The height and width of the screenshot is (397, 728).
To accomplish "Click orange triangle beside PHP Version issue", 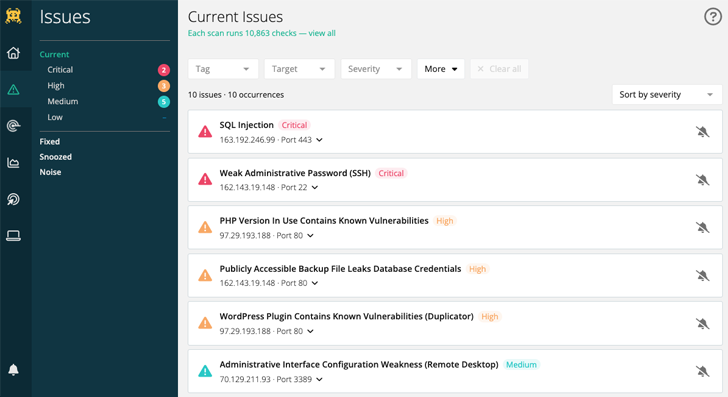I will [205, 228].
